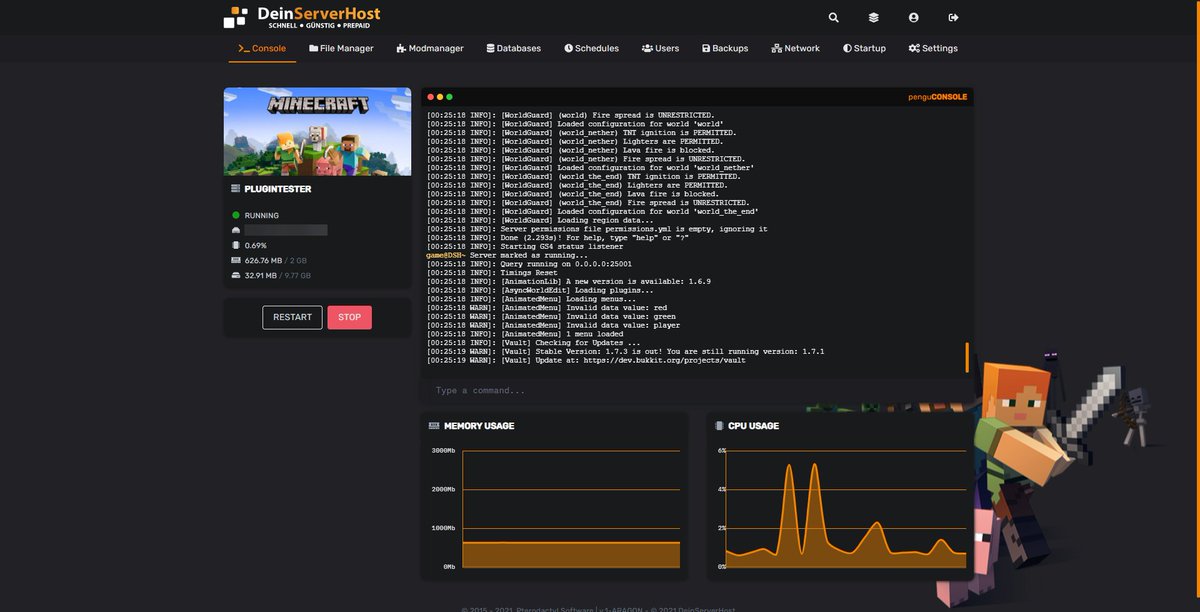This screenshot has height=612, width=1200.
Task: Click the memory icon beside 626.76 MB
Action: point(236,260)
